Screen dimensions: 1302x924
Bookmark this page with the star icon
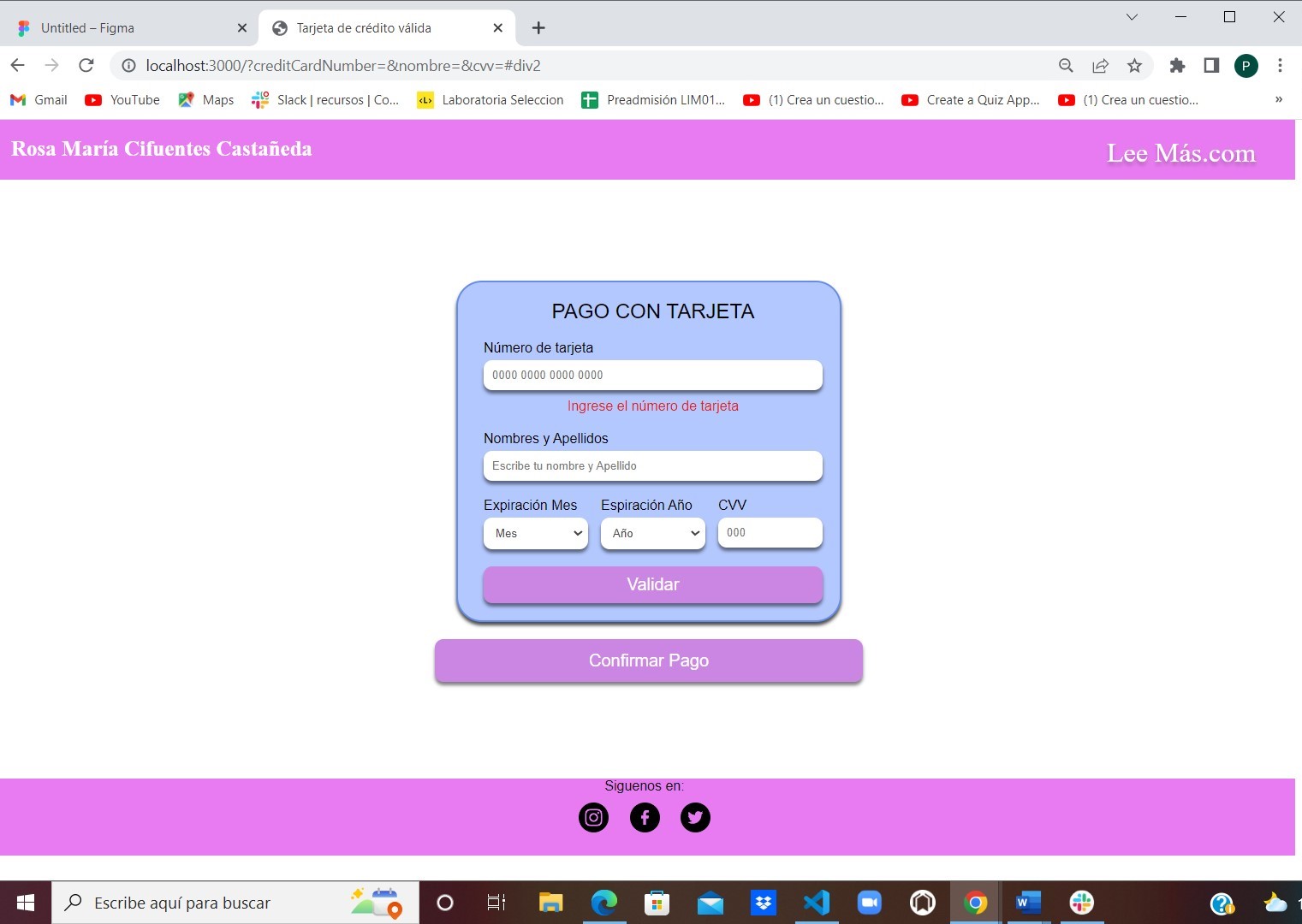click(x=1134, y=66)
